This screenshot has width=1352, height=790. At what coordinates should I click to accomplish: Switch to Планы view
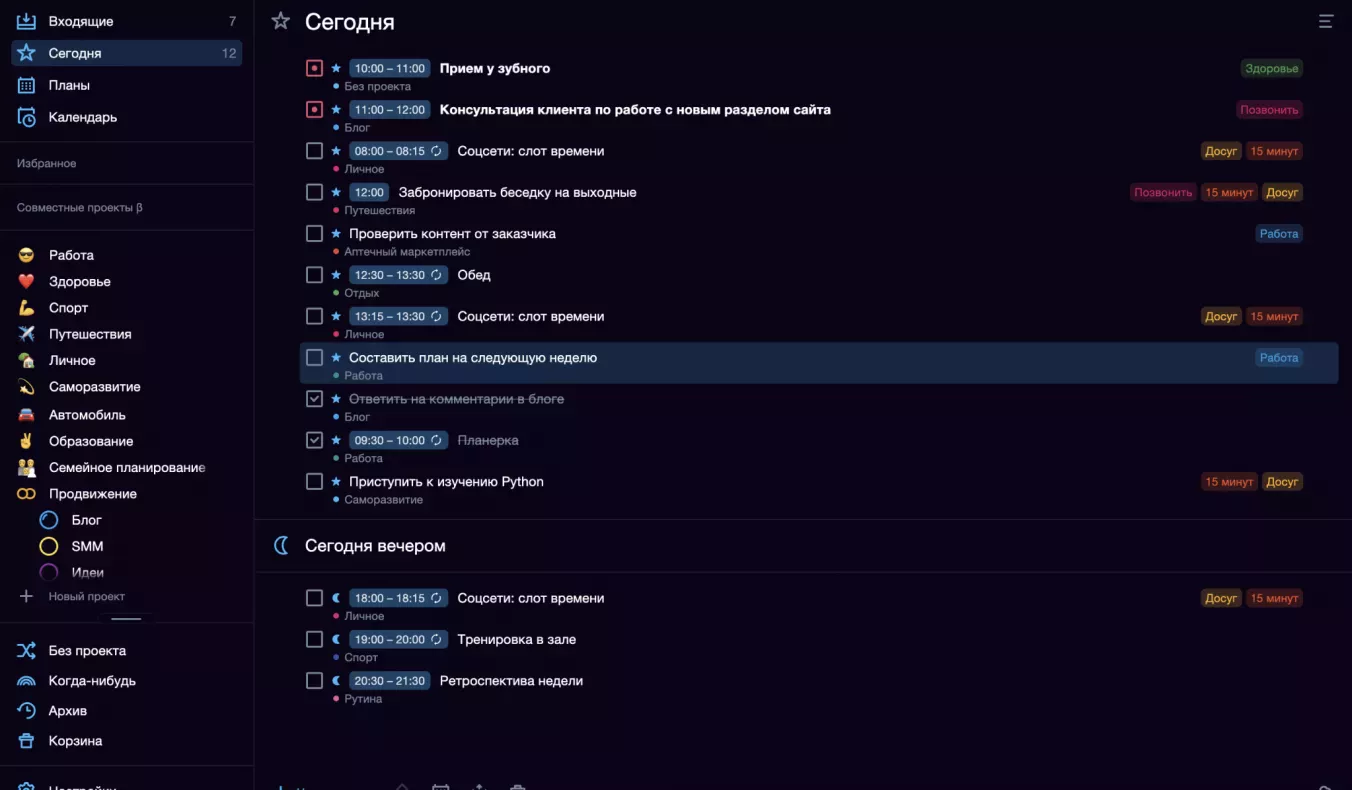[x=127, y=85]
